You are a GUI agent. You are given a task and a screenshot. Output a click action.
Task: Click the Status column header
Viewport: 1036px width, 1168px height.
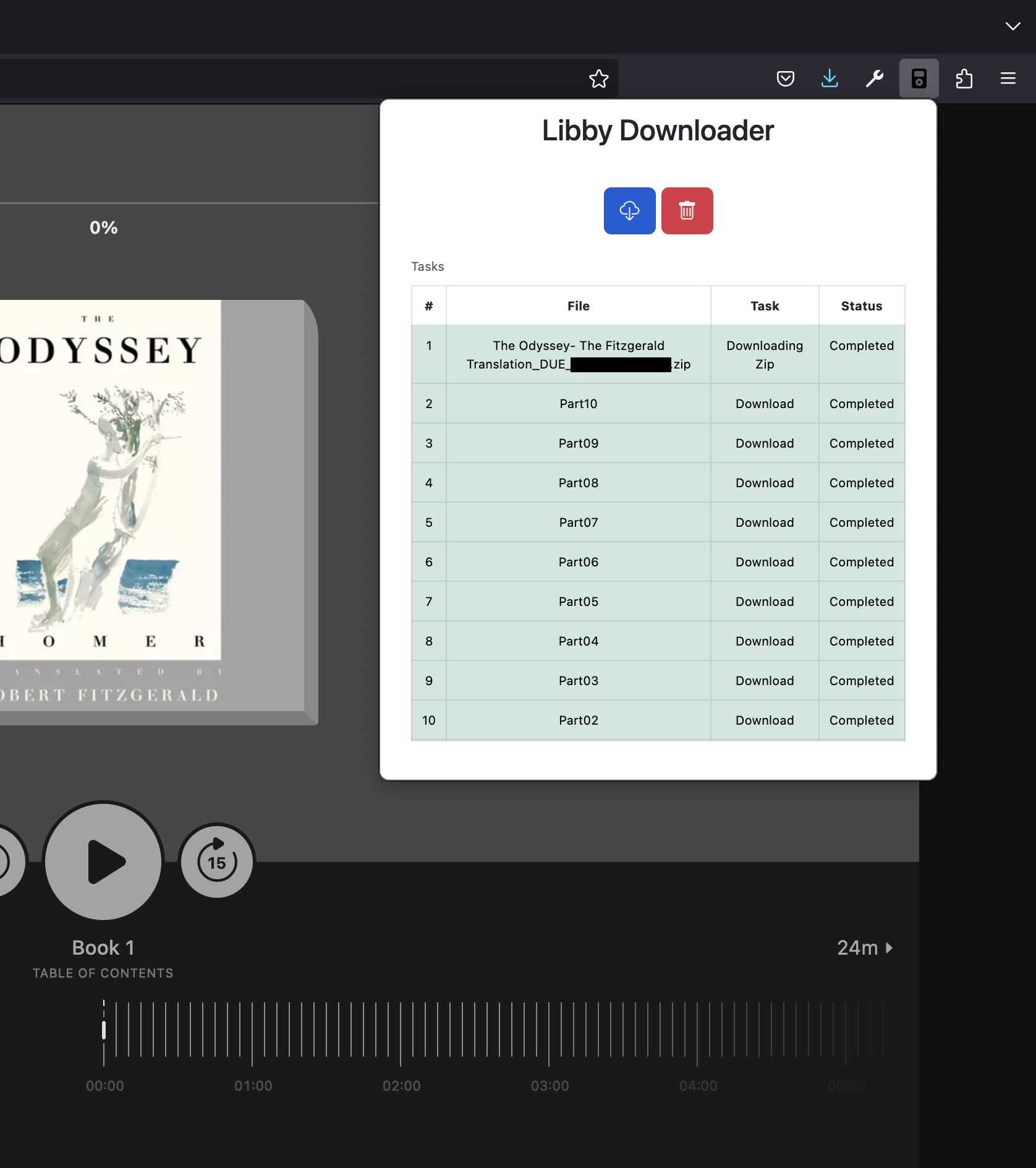862,305
